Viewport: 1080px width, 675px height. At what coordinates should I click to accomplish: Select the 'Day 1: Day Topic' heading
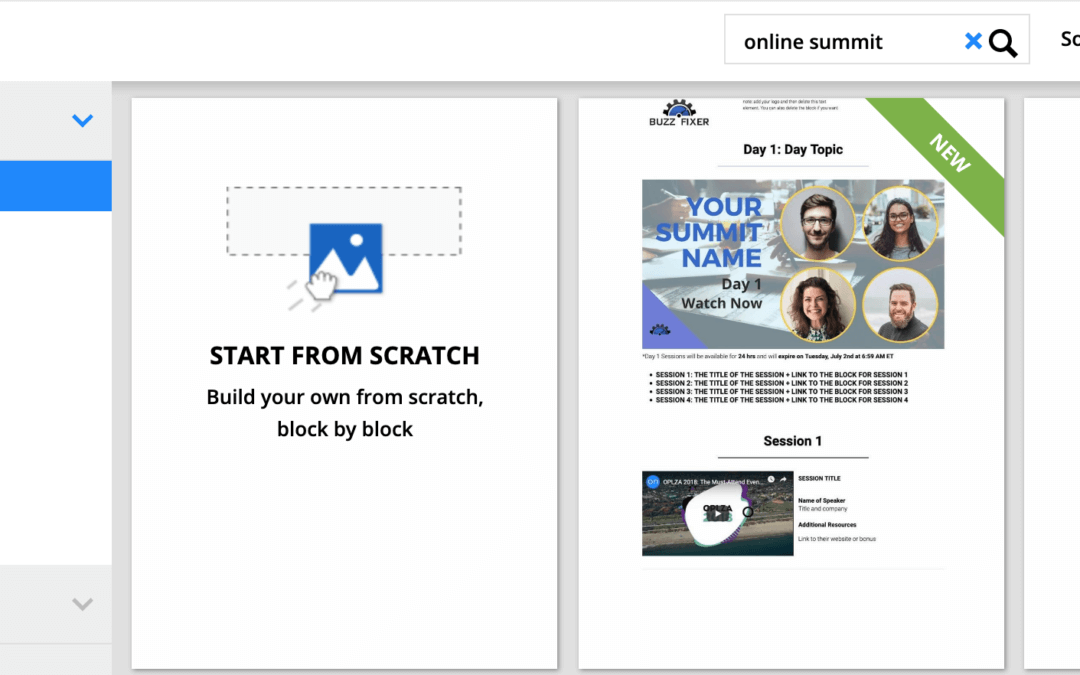(792, 150)
